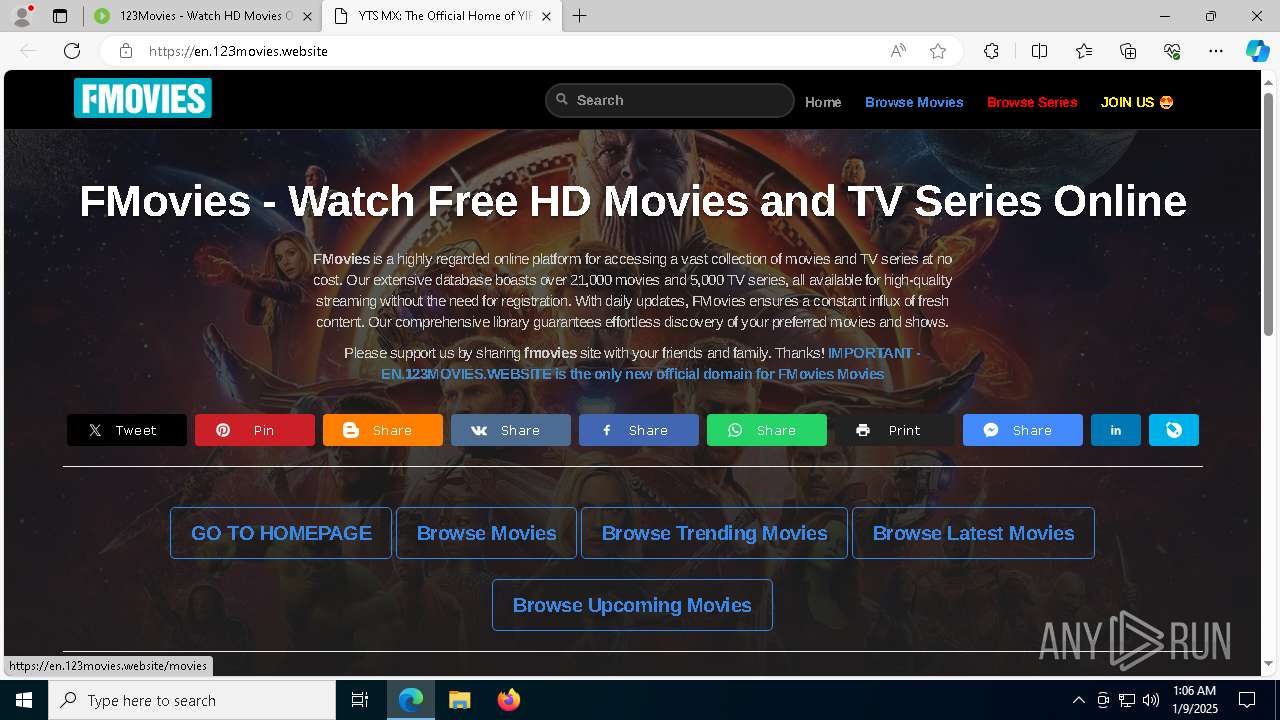Click the Print button
This screenshot has width=1280, height=720.
pos(895,430)
